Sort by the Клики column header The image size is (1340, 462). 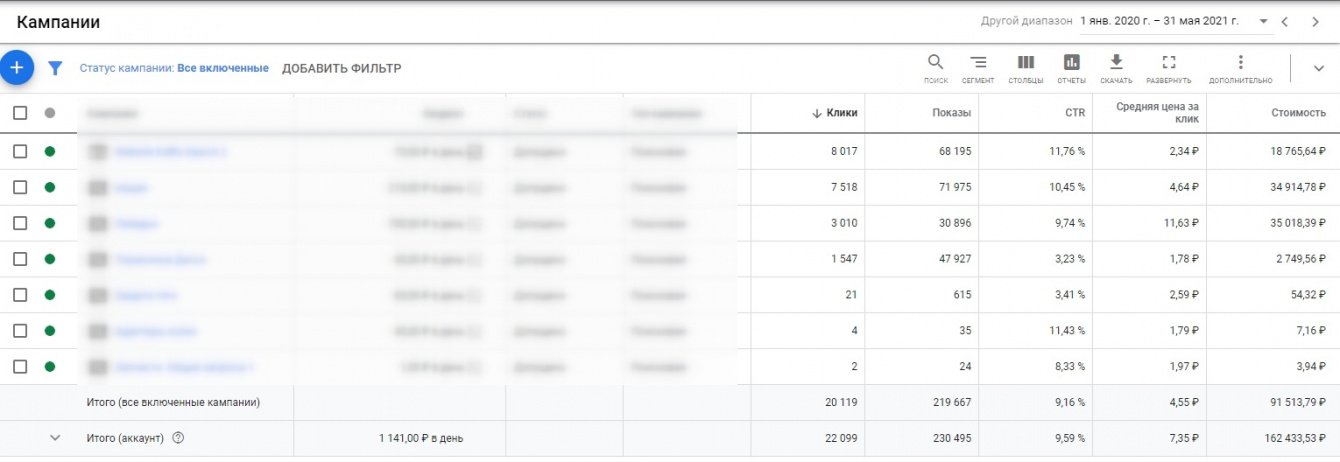coord(835,113)
